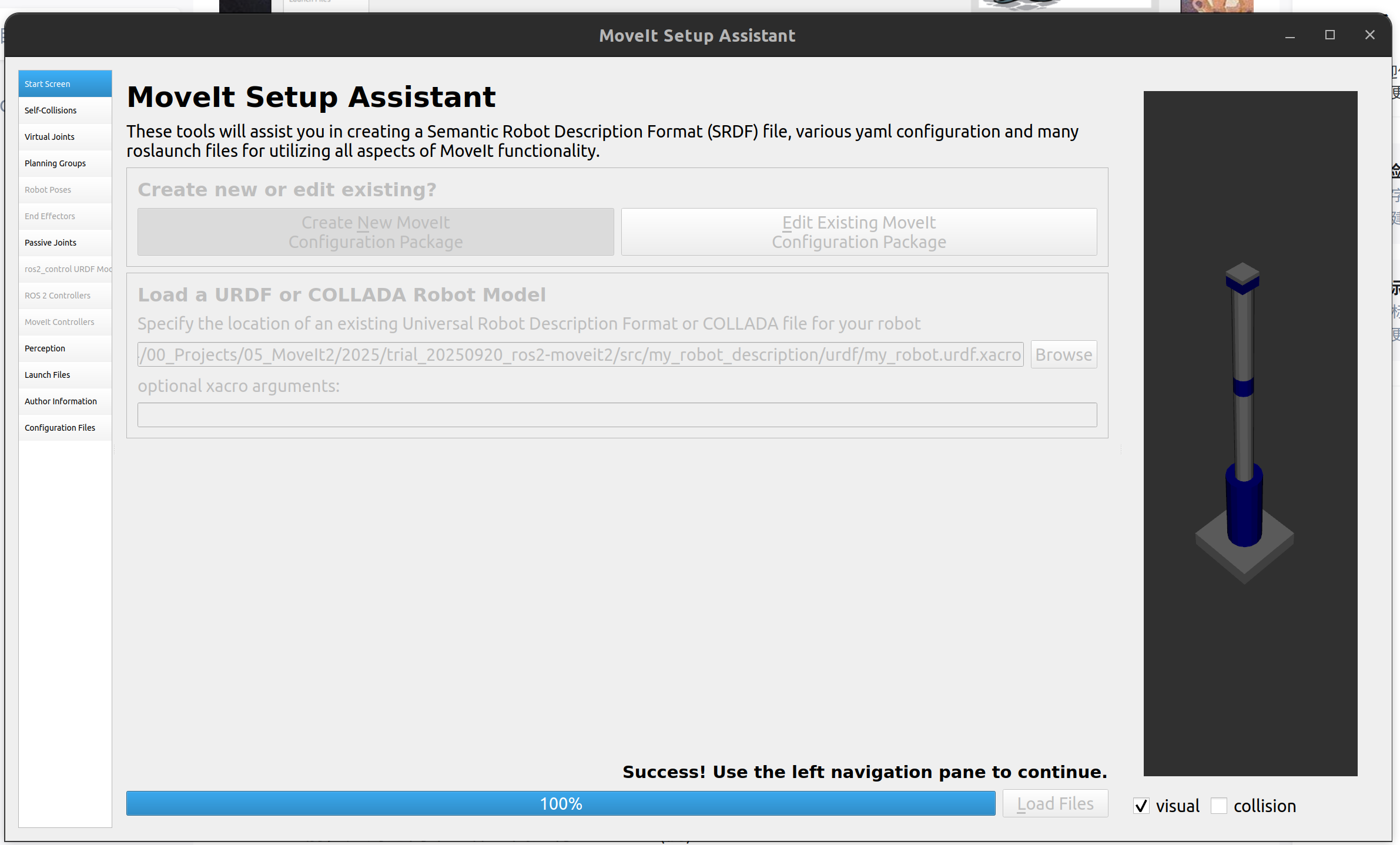Open the Passive Joints section
The image size is (1400, 845).
tap(51, 243)
